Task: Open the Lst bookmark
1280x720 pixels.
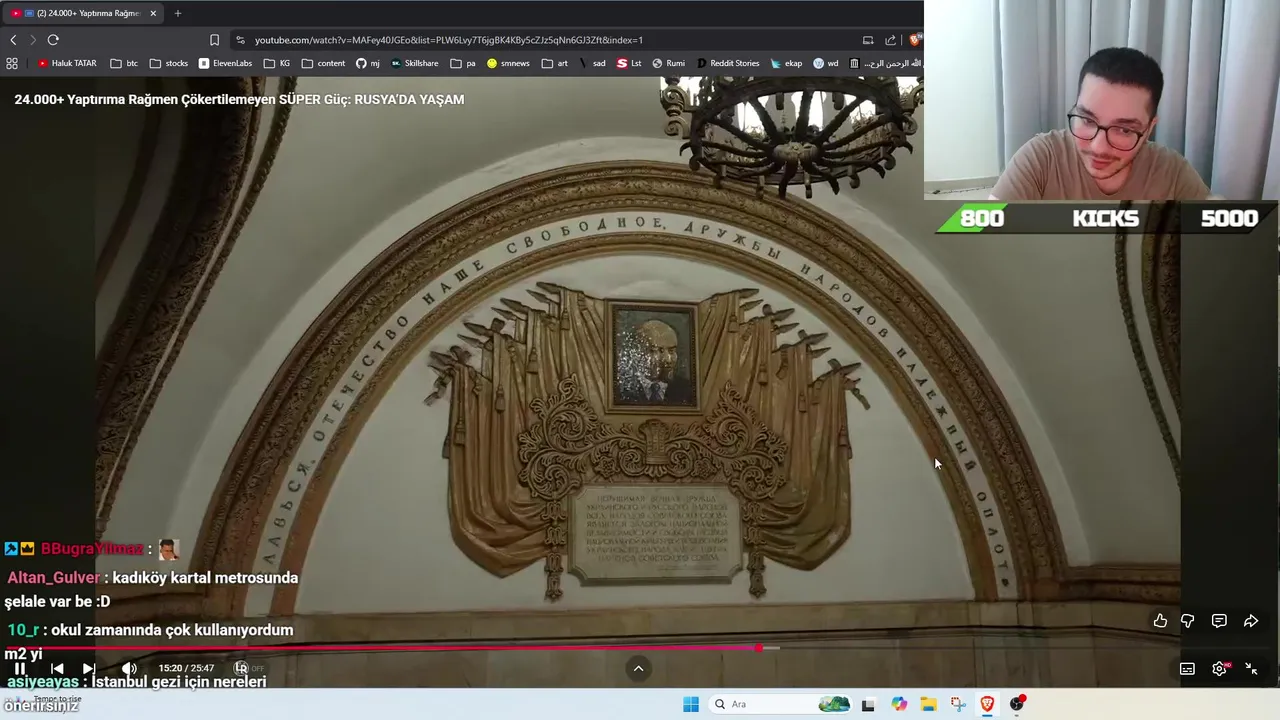Action: (x=629, y=63)
